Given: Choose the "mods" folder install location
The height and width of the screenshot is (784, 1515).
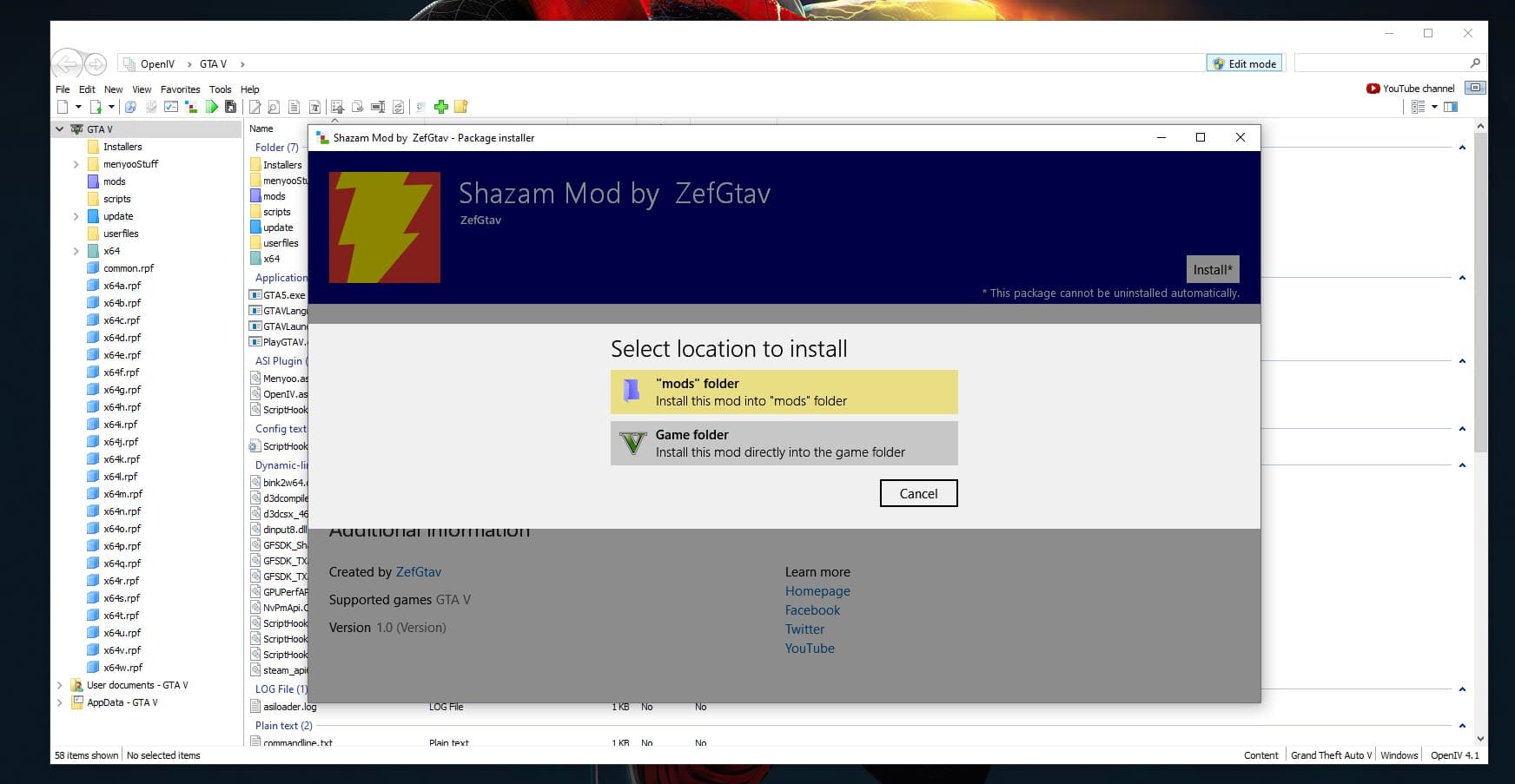Looking at the screenshot, I should (784, 392).
